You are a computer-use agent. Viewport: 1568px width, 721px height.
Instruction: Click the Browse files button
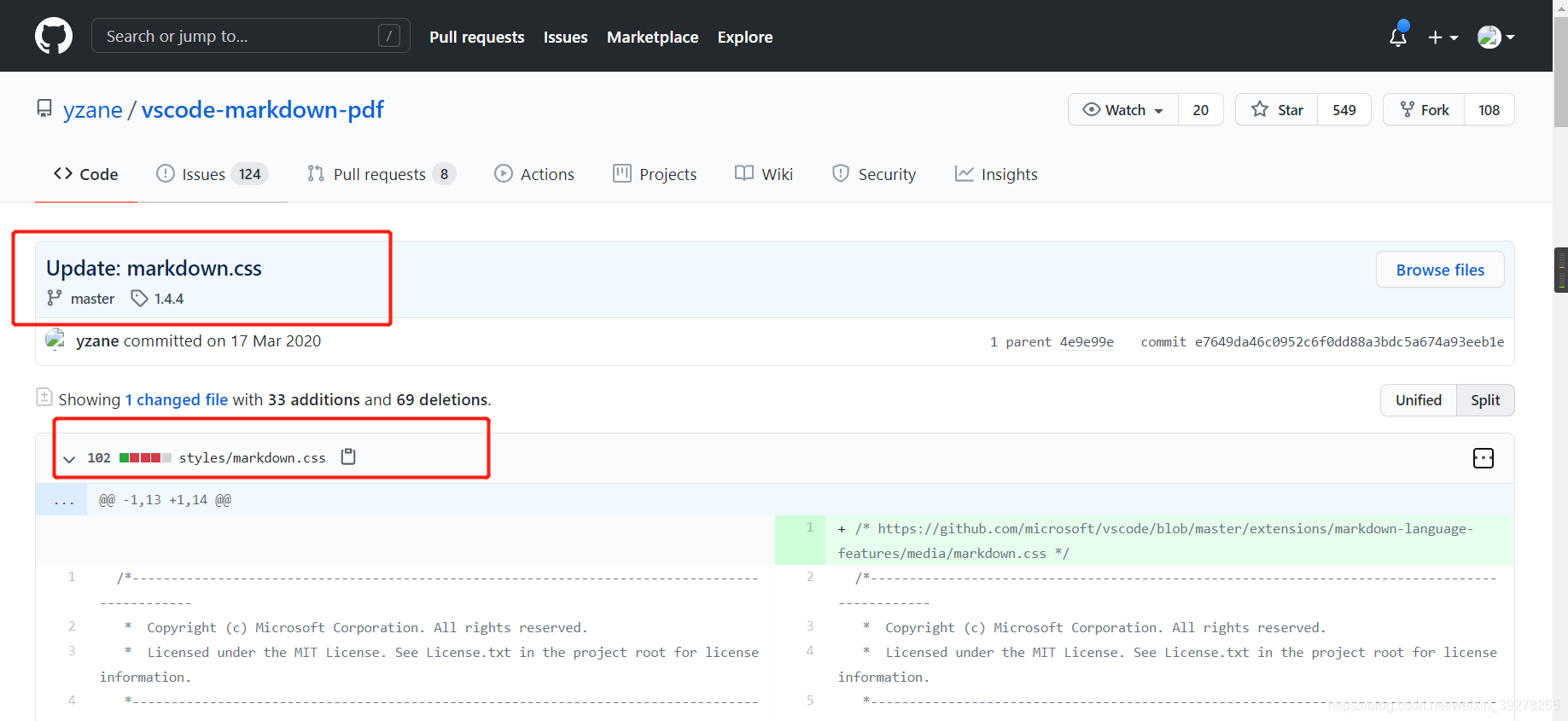pyautogui.click(x=1440, y=270)
